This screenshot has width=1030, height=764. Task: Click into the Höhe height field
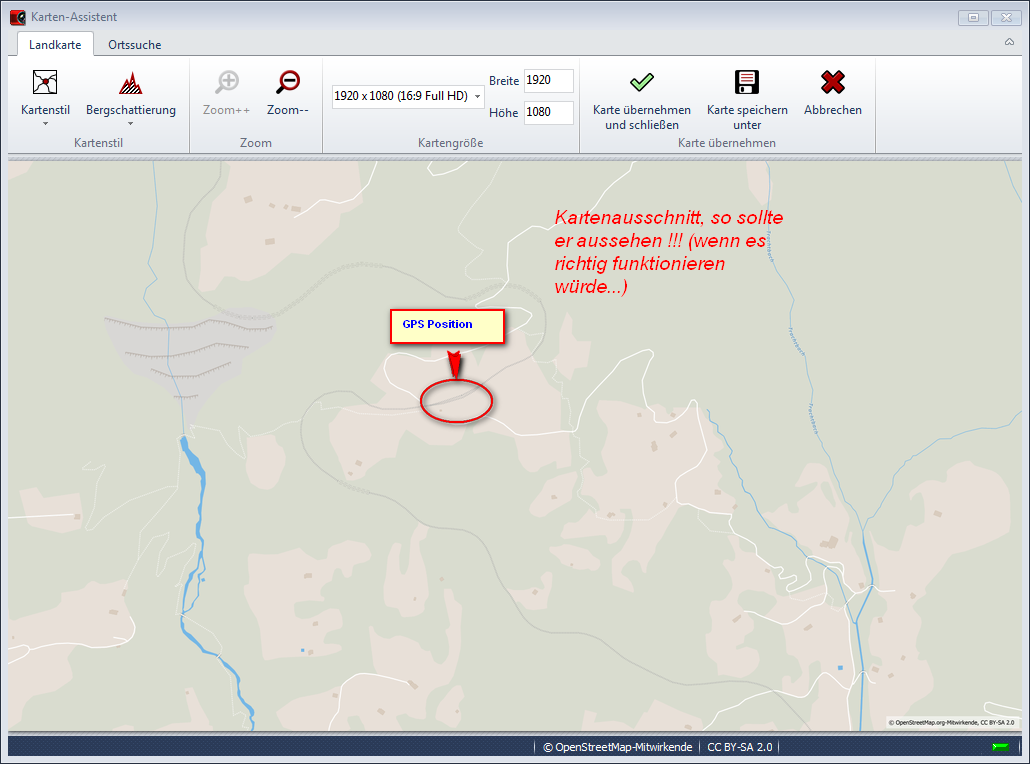548,113
